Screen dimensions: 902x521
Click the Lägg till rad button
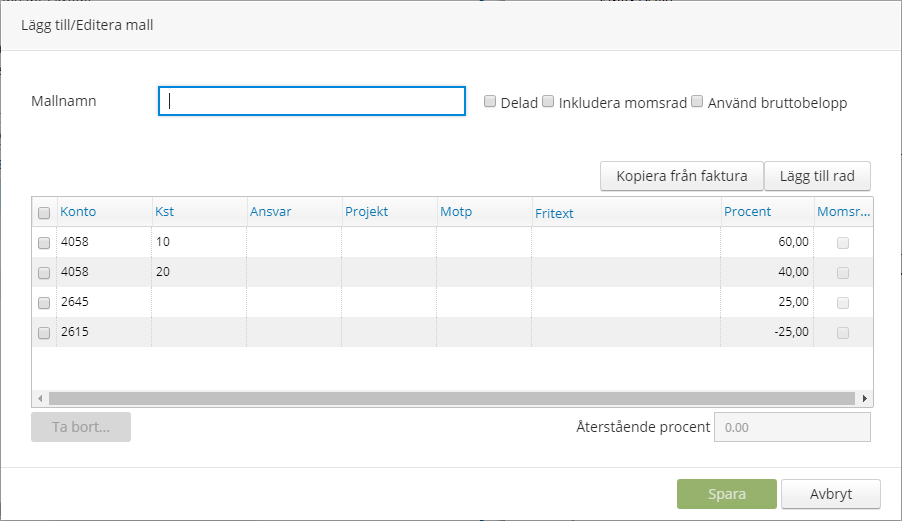[x=817, y=176]
